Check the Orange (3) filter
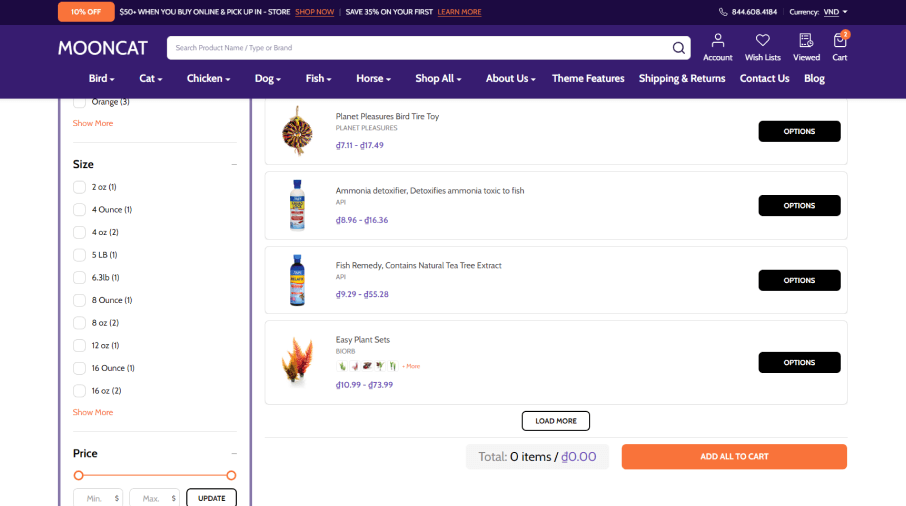This screenshot has height=506, width=906. click(x=79, y=102)
